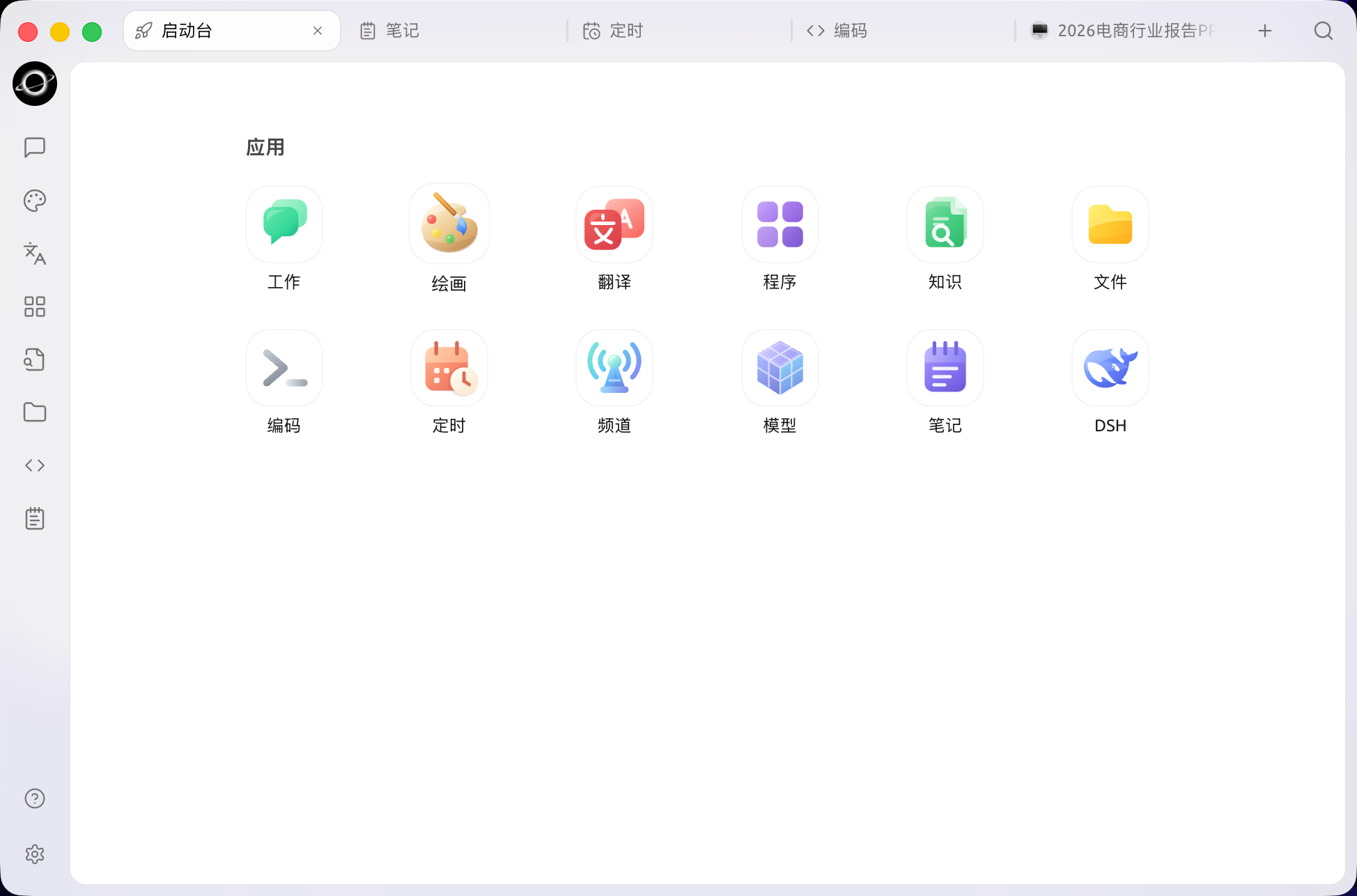
Task: Select the palette icon in sidebar
Action: pos(35,201)
